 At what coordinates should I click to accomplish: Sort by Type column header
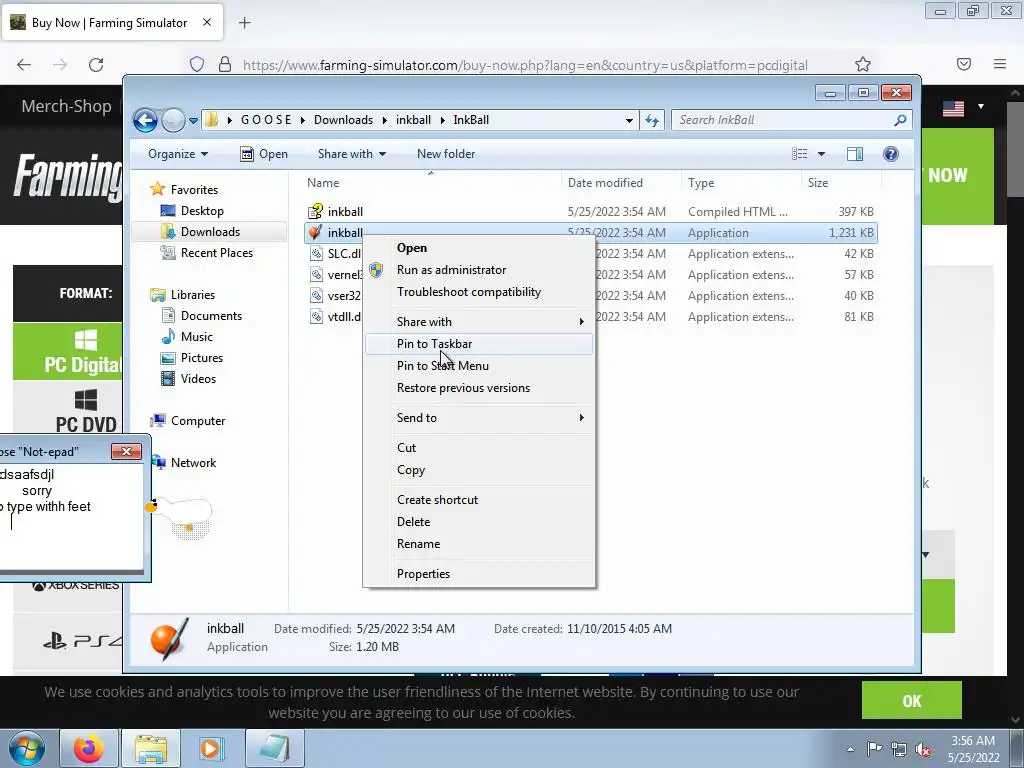pos(741,183)
